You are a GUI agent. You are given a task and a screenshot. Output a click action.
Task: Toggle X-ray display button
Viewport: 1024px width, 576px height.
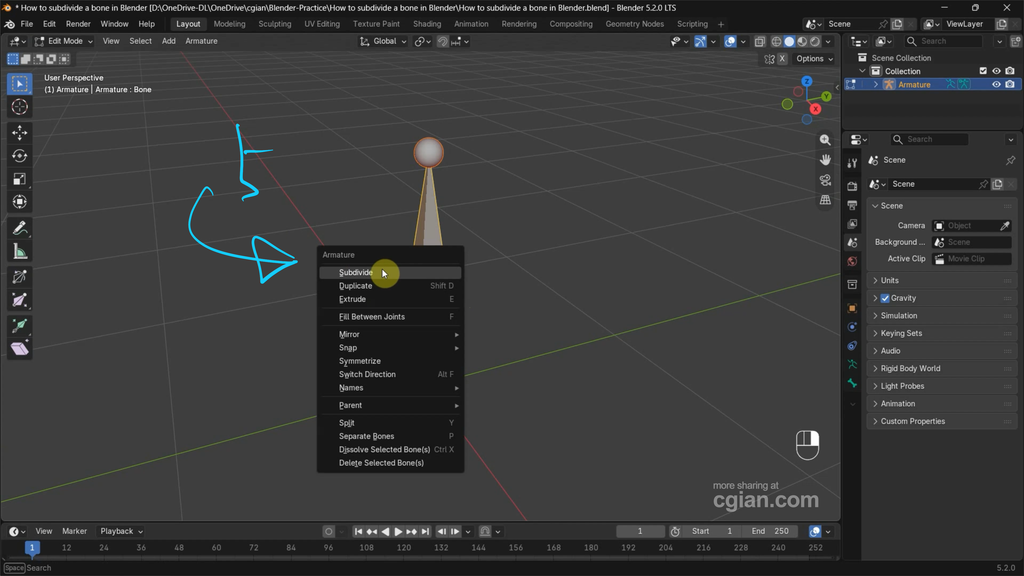click(x=760, y=41)
